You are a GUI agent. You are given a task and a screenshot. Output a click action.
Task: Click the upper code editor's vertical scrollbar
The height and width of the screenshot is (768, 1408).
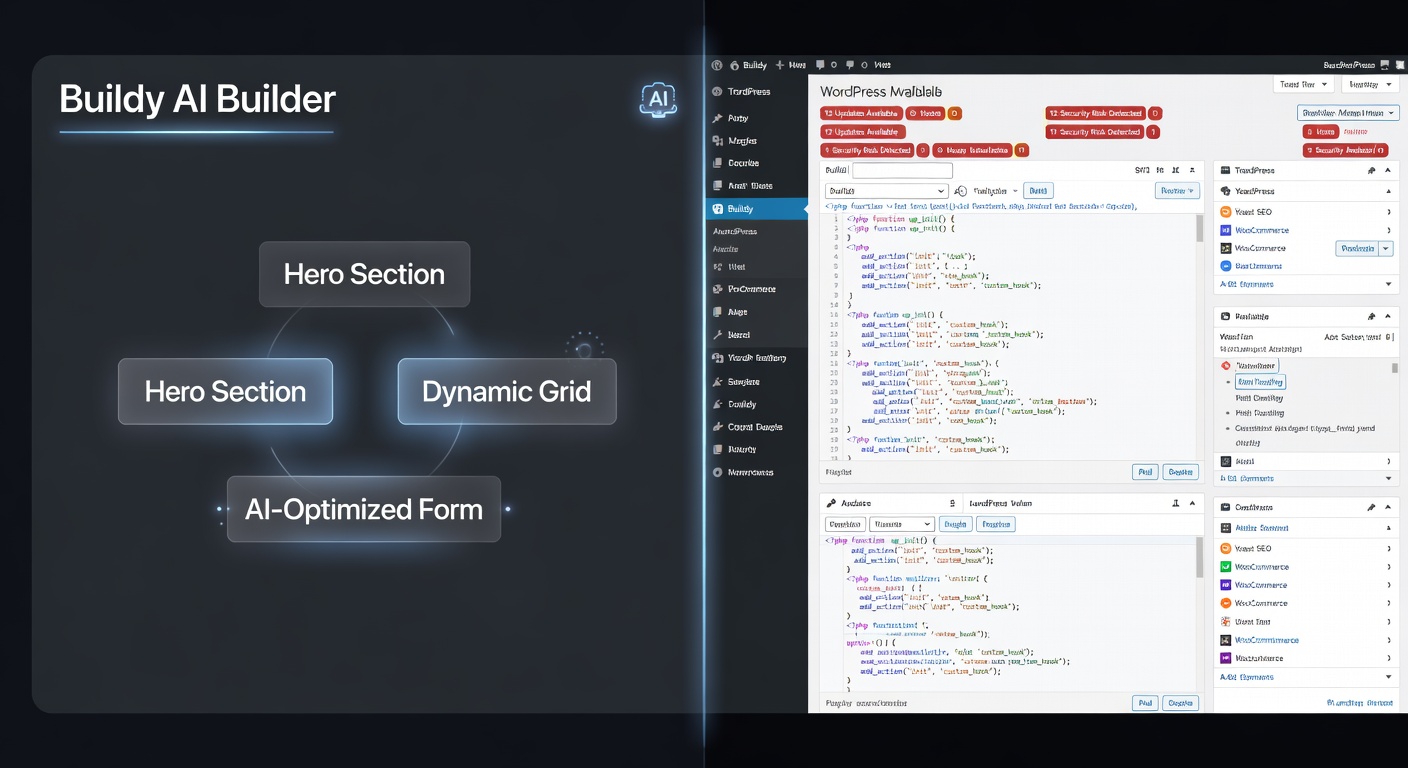(x=1200, y=335)
